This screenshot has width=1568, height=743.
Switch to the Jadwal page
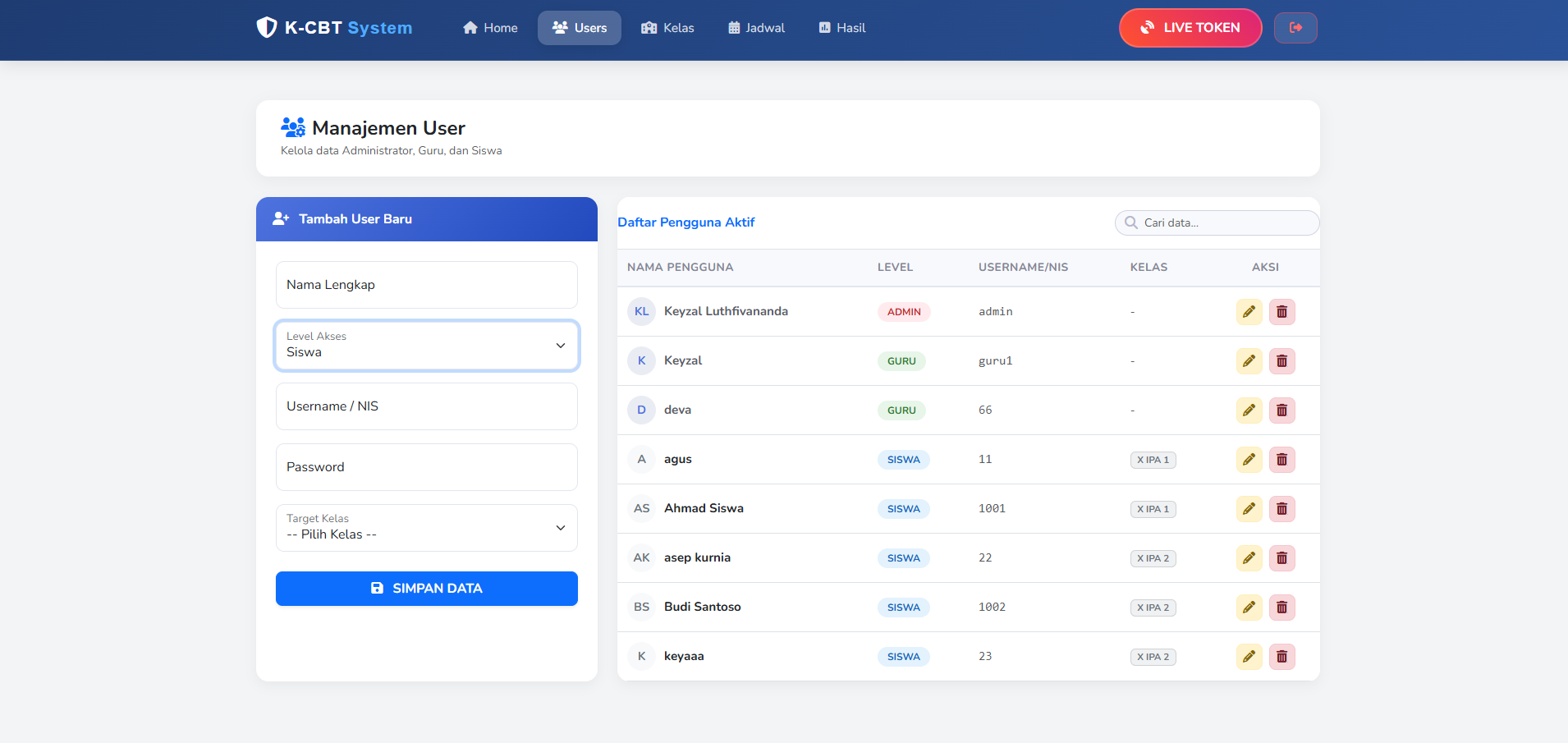click(x=756, y=28)
